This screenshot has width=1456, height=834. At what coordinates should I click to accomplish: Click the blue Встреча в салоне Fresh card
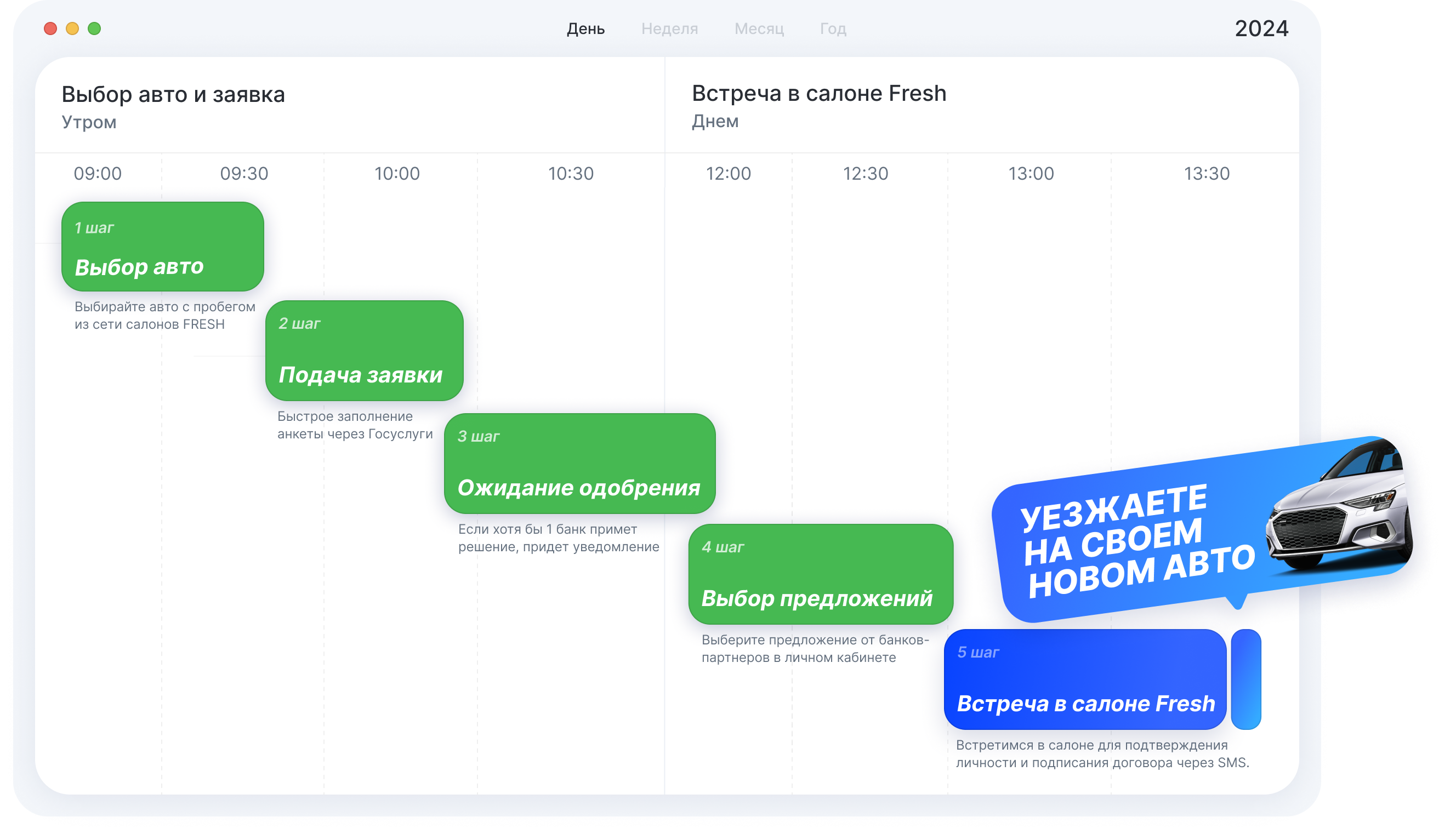1085,679
